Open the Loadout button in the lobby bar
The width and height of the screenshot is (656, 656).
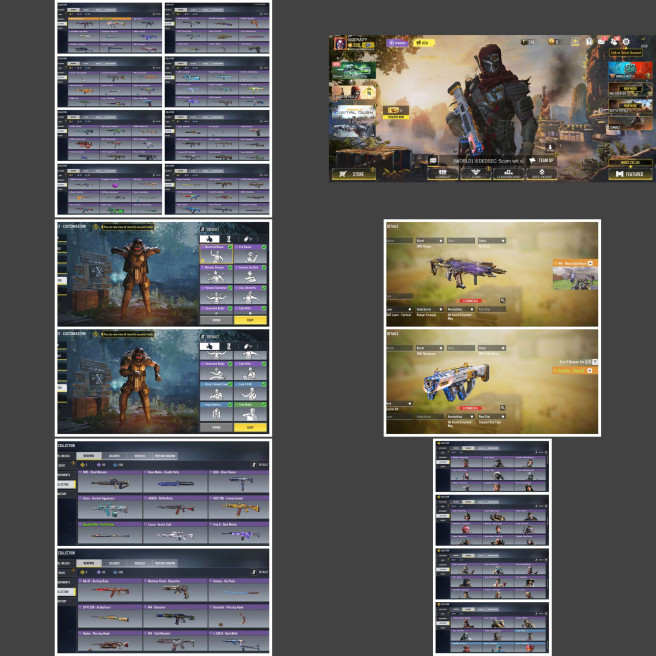coord(442,174)
